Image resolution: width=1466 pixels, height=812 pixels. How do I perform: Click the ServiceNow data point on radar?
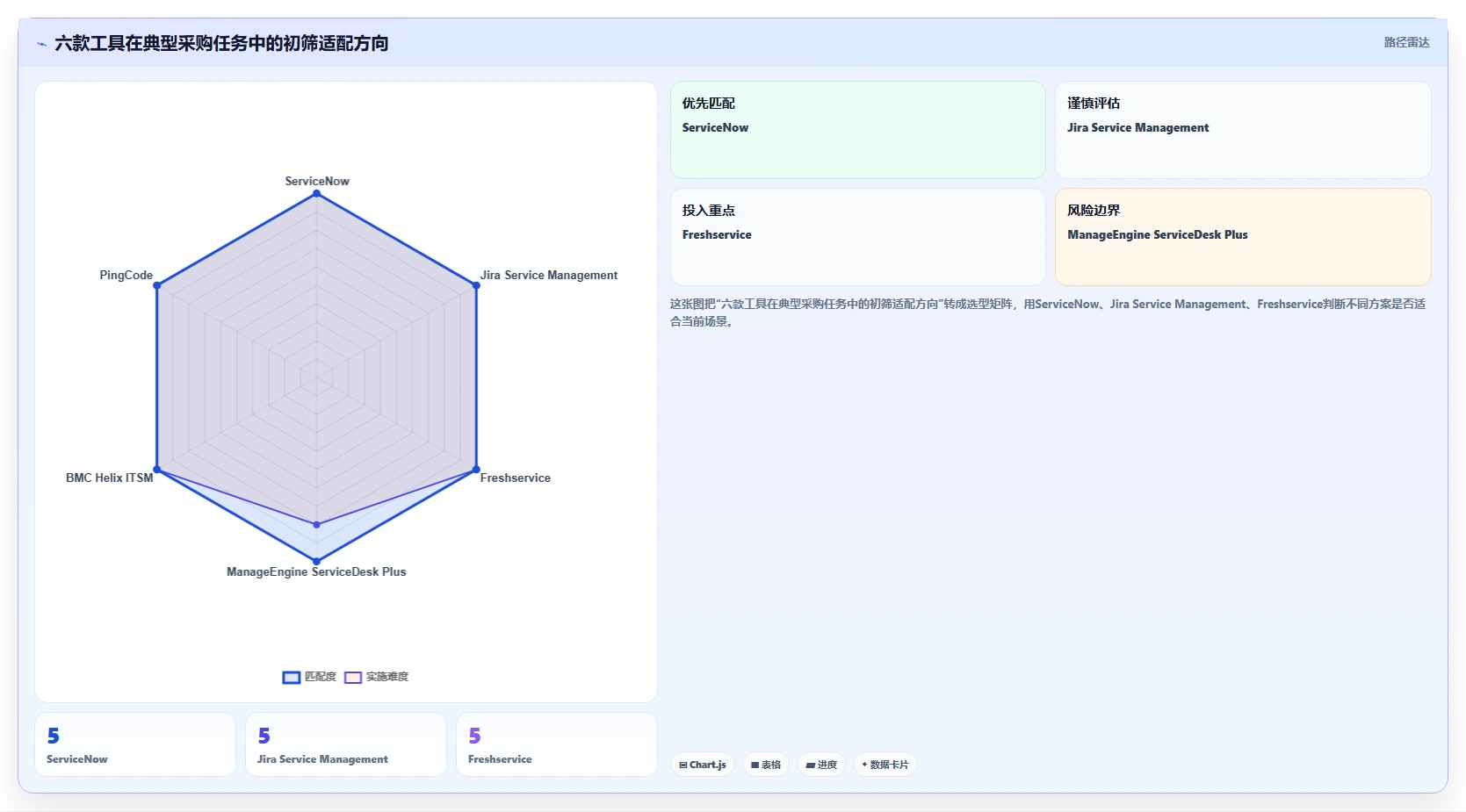click(x=317, y=195)
